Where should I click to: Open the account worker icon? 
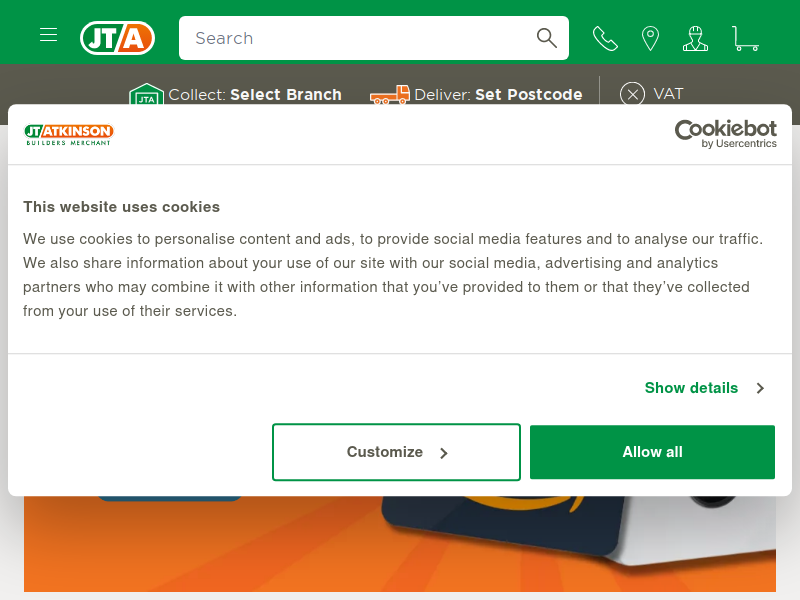pos(695,39)
